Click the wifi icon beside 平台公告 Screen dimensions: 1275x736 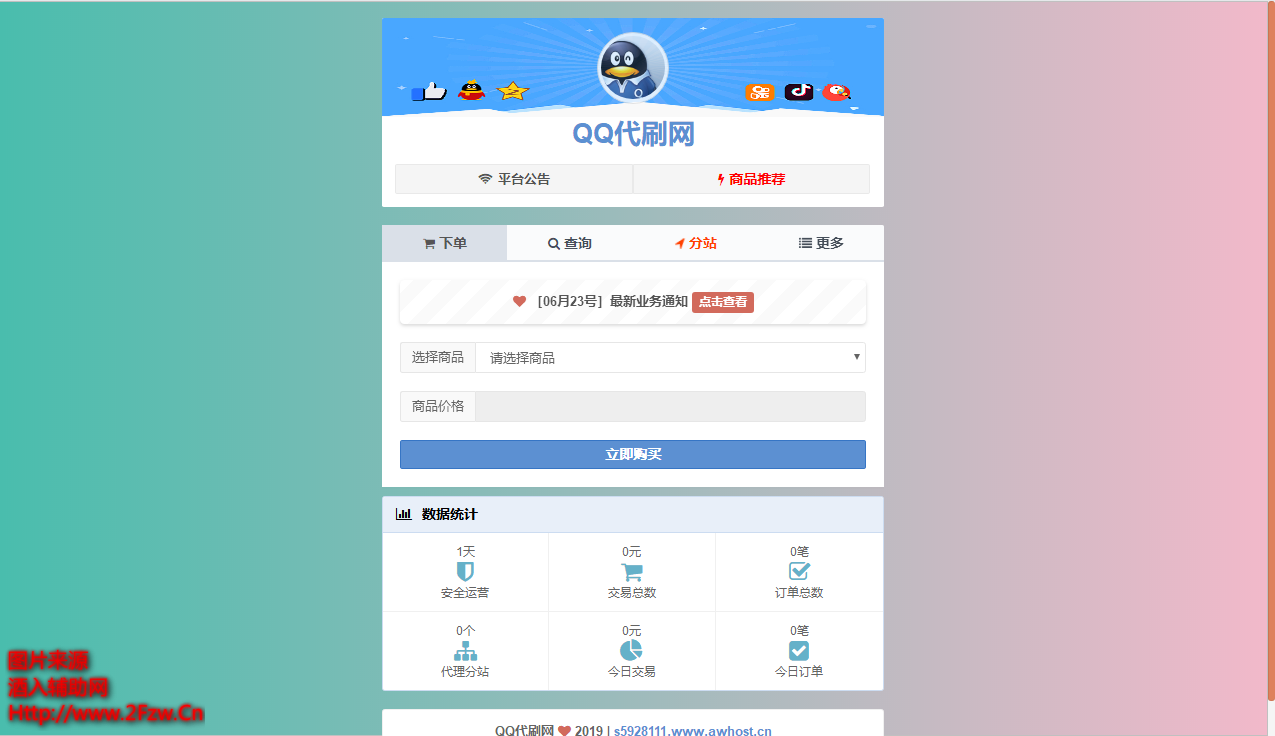(x=485, y=179)
